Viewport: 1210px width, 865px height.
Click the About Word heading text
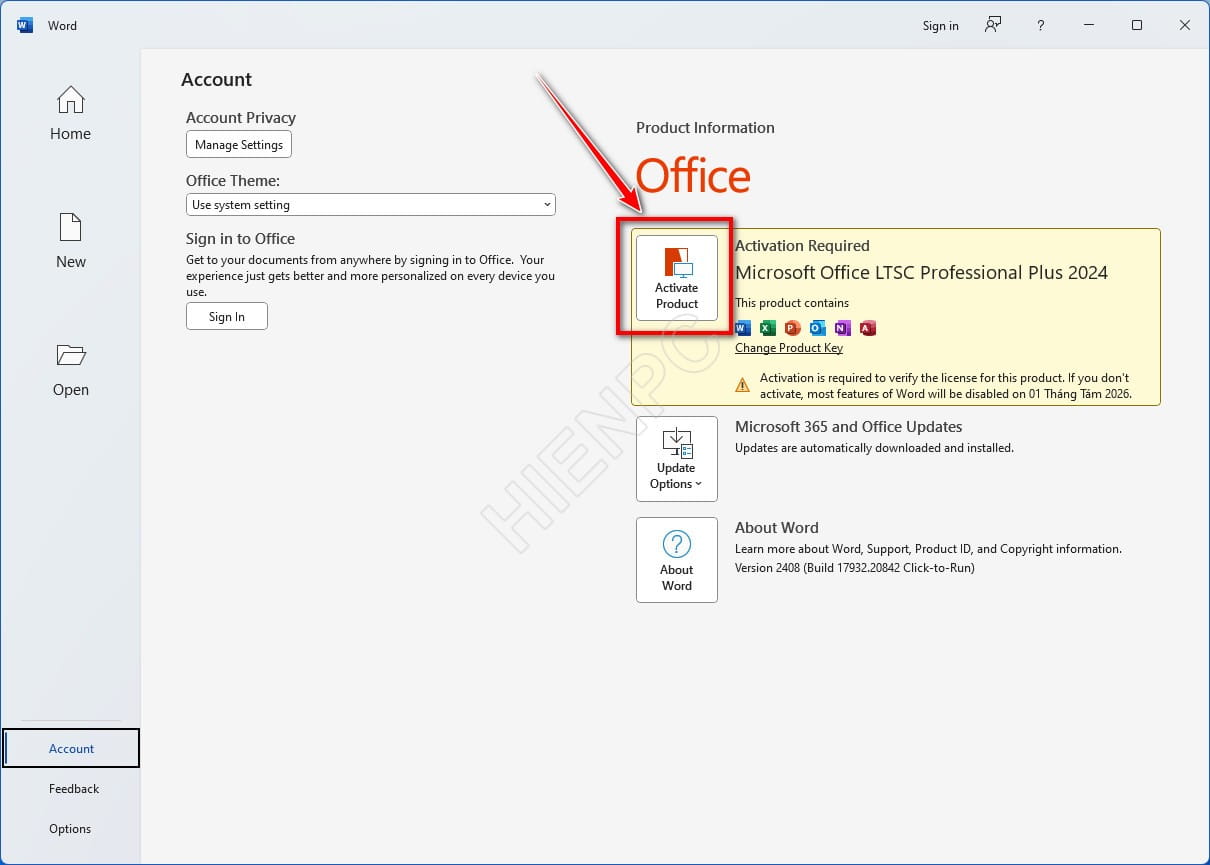click(777, 527)
